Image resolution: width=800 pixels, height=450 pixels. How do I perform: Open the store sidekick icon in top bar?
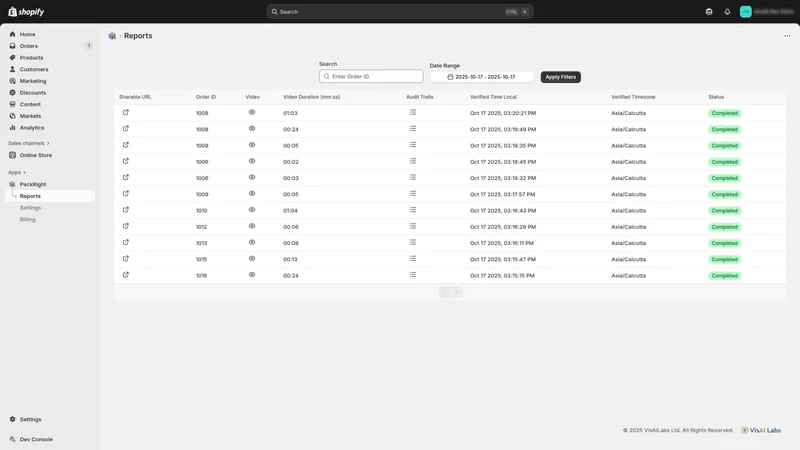point(709,12)
